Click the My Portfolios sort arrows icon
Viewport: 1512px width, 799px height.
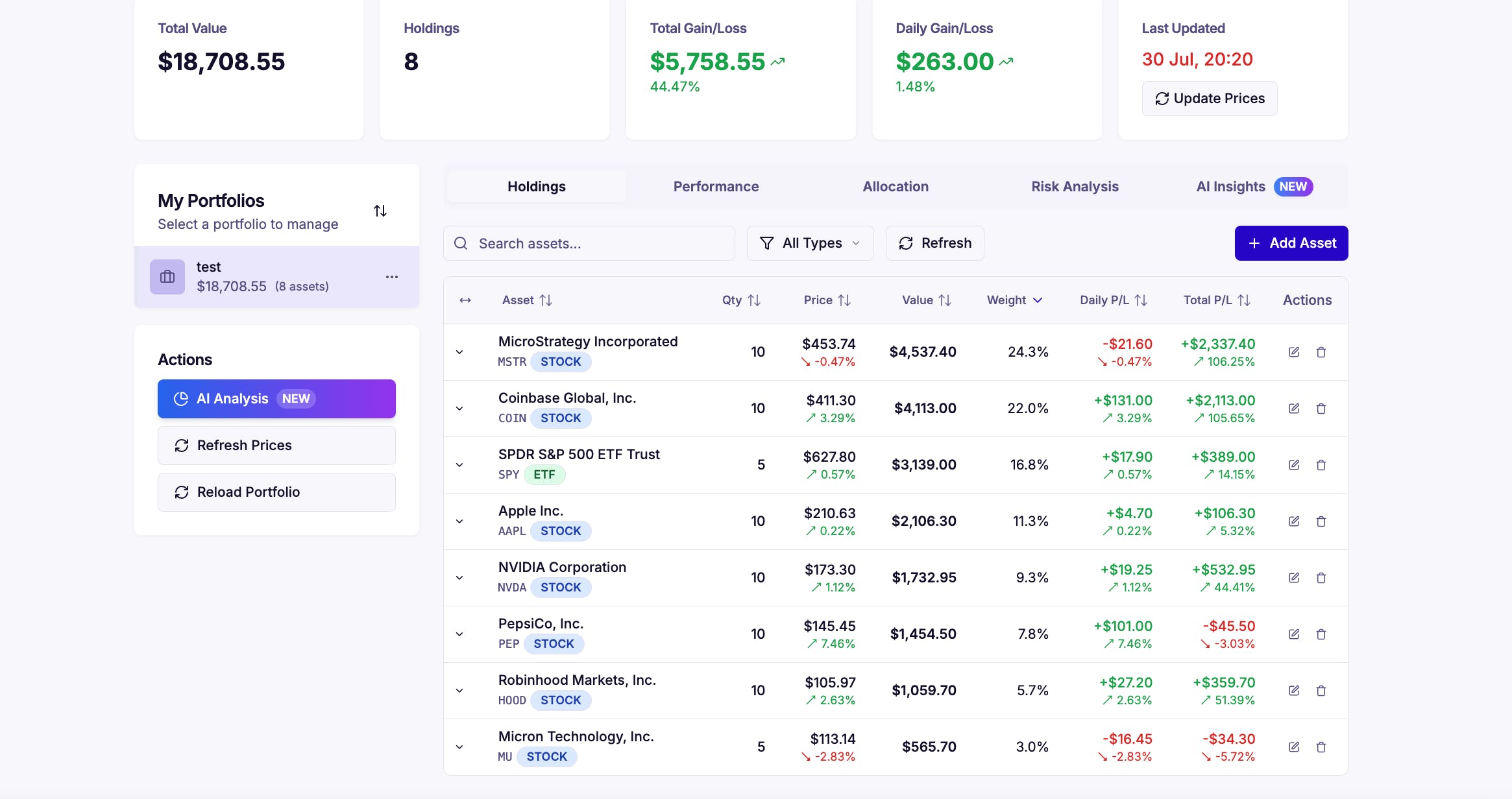380,211
